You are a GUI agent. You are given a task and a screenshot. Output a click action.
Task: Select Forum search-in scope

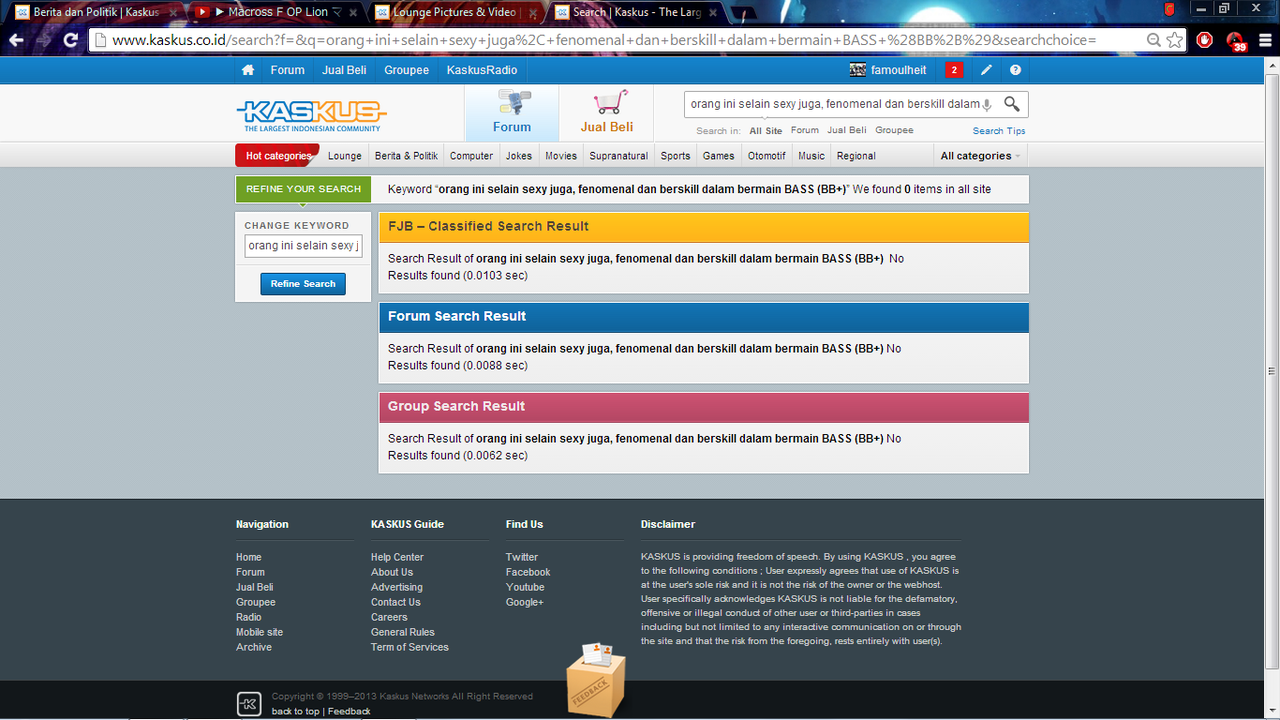[x=805, y=130]
